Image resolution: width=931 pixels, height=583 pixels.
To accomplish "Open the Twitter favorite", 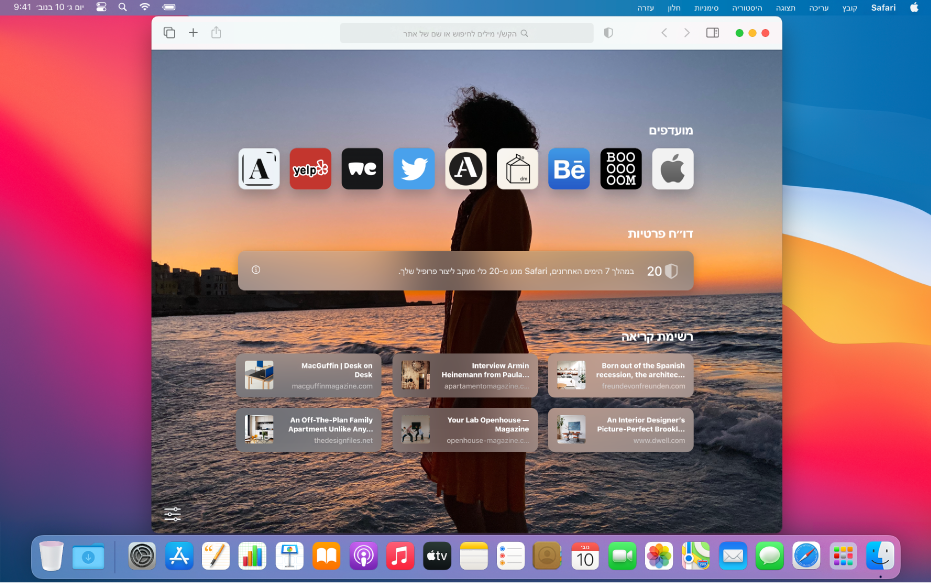I will pos(414,169).
